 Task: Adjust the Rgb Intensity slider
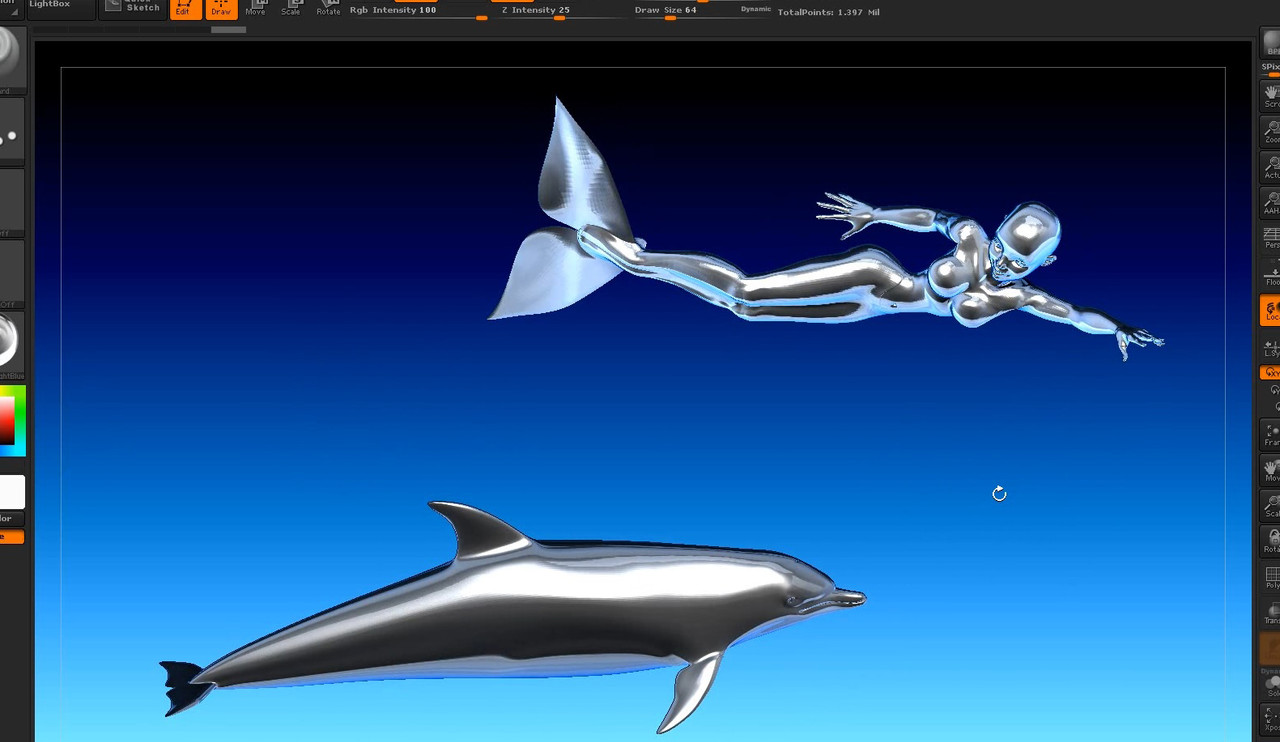tap(418, 11)
